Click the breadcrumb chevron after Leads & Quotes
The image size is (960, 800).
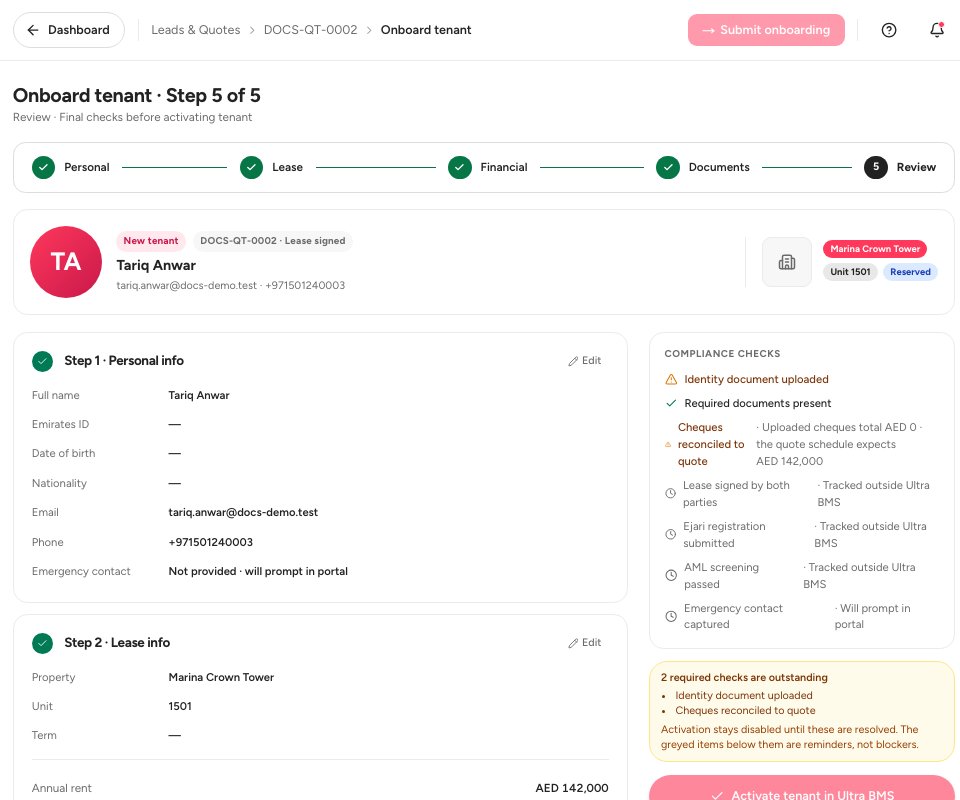[252, 30]
